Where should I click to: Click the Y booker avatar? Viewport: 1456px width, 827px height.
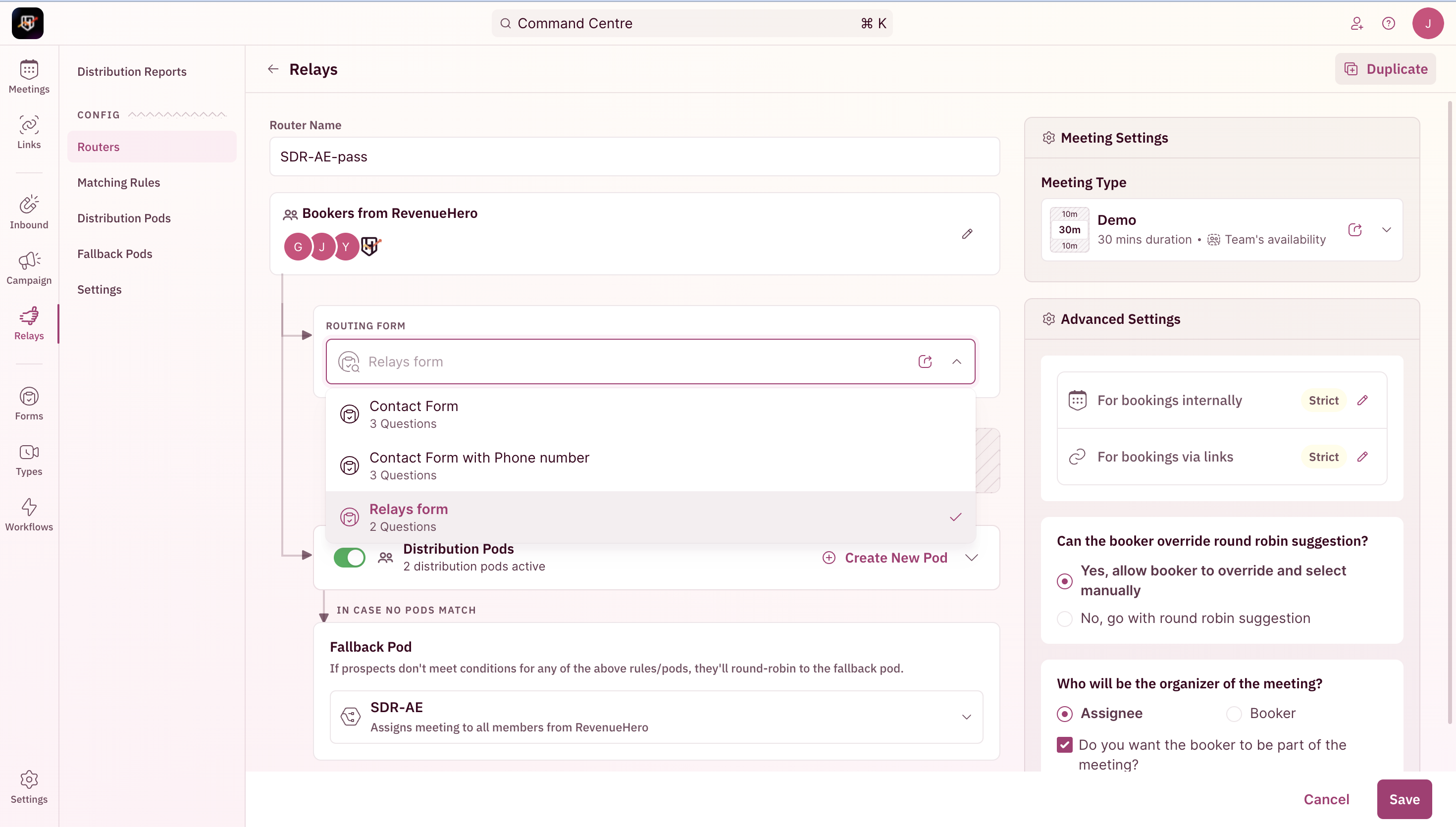point(346,247)
